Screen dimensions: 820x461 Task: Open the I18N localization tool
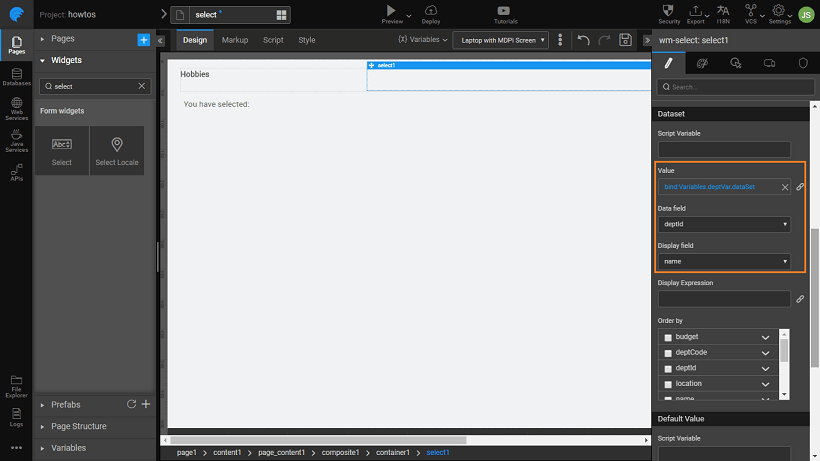click(x=723, y=12)
